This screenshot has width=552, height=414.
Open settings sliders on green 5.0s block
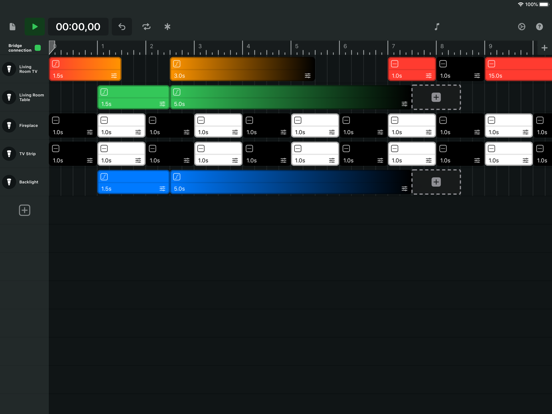coord(404,104)
